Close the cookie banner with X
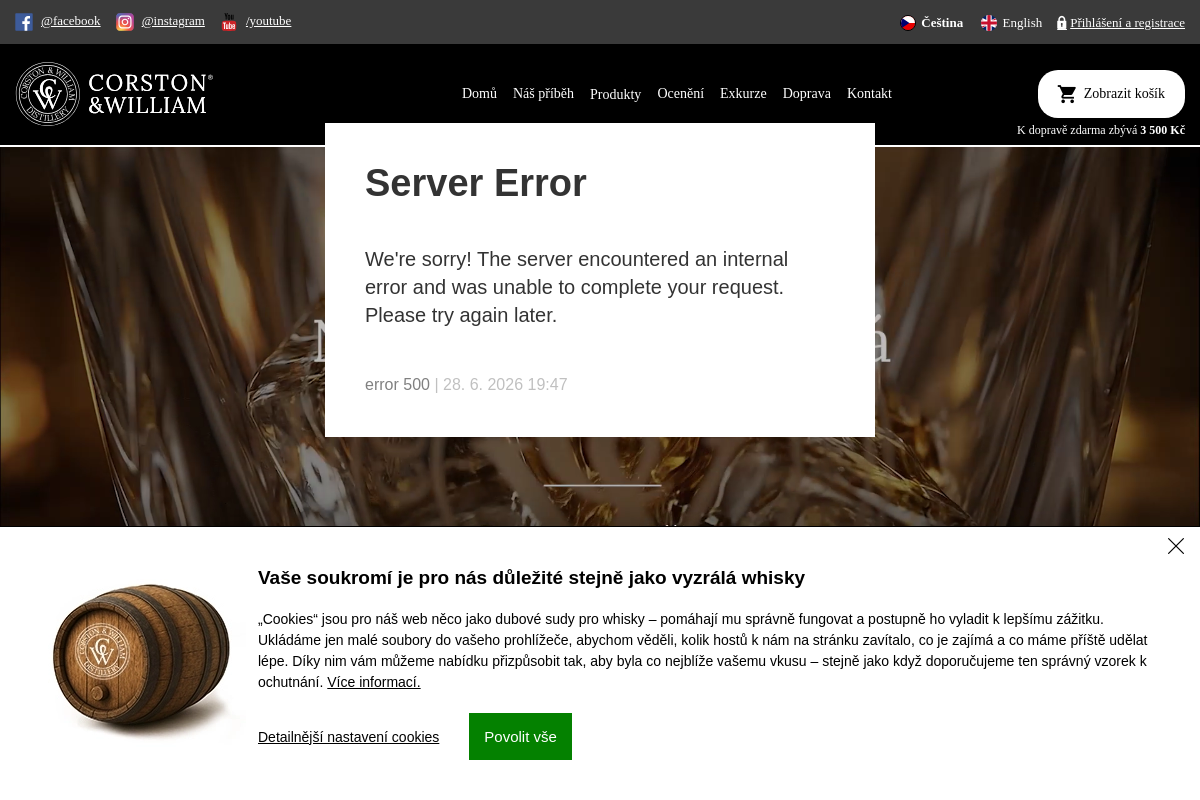Image resolution: width=1200 pixels, height=800 pixels. coord(1176,546)
